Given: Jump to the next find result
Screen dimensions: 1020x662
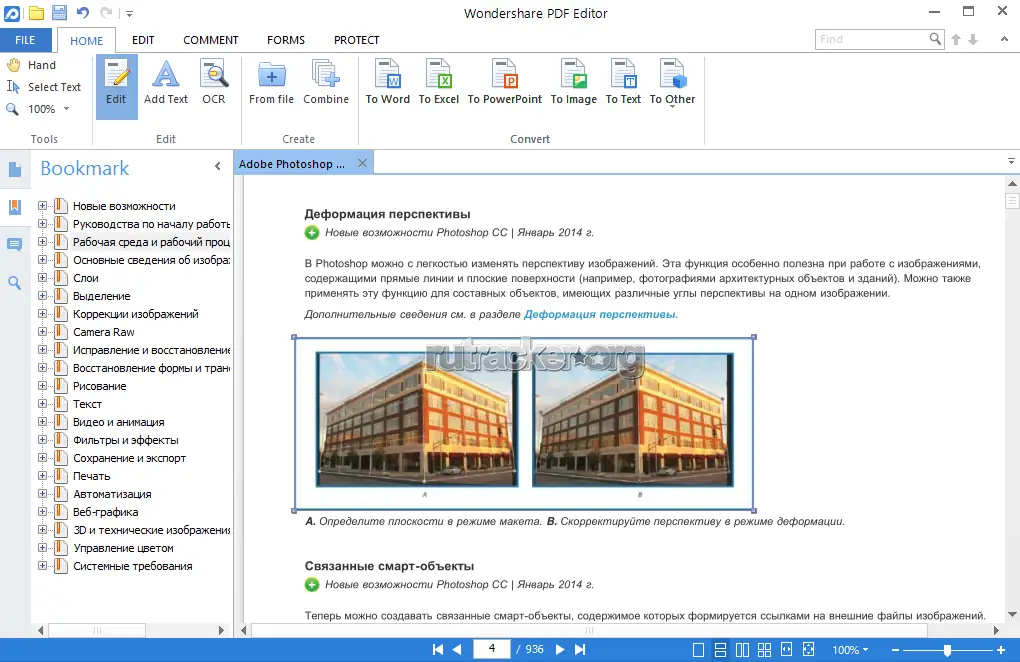Looking at the screenshot, I should click(x=973, y=40).
